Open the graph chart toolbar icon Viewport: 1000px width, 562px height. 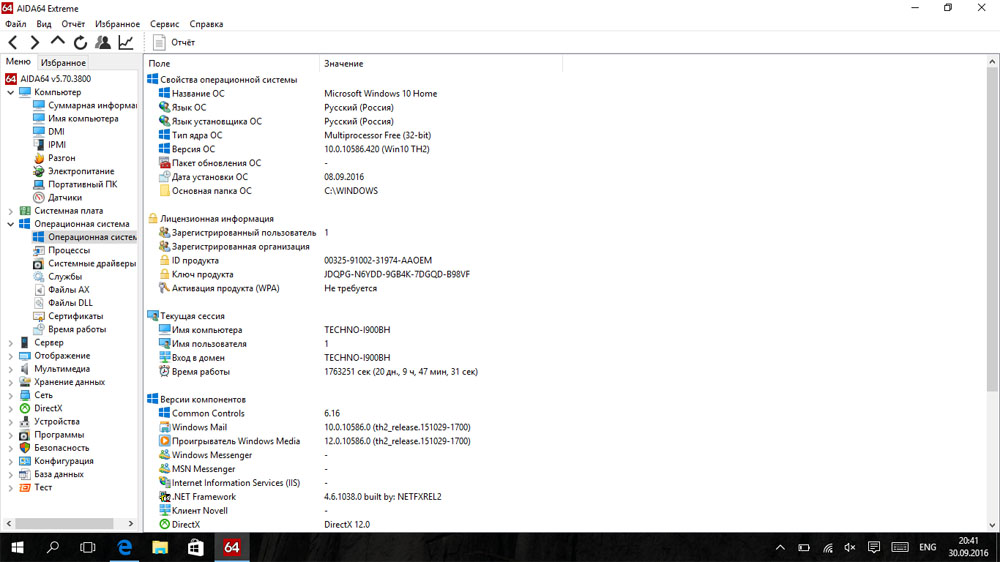click(x=126, y=42)
